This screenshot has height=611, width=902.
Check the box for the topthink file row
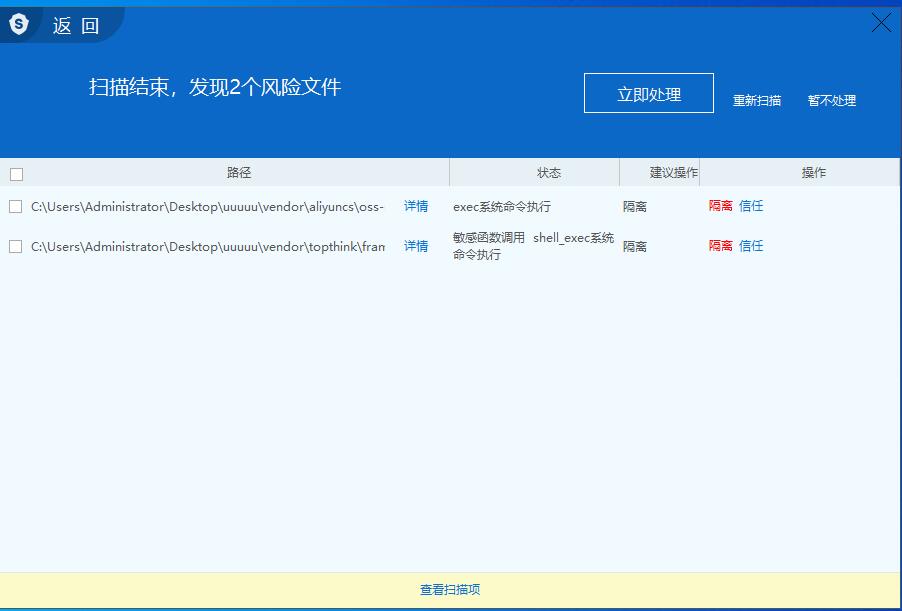click(x=16, y=247)
